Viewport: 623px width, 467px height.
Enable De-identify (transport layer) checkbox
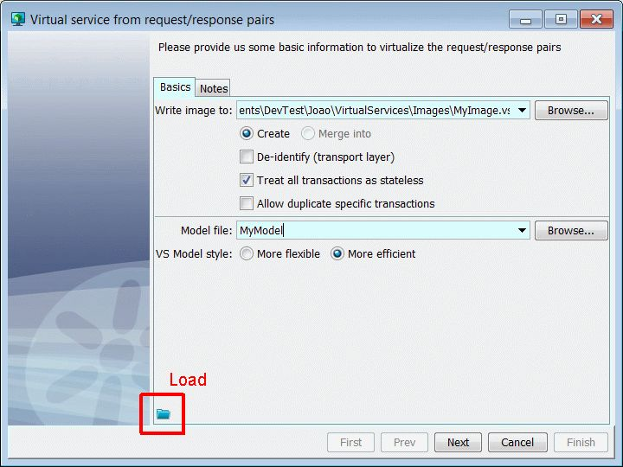246,157
